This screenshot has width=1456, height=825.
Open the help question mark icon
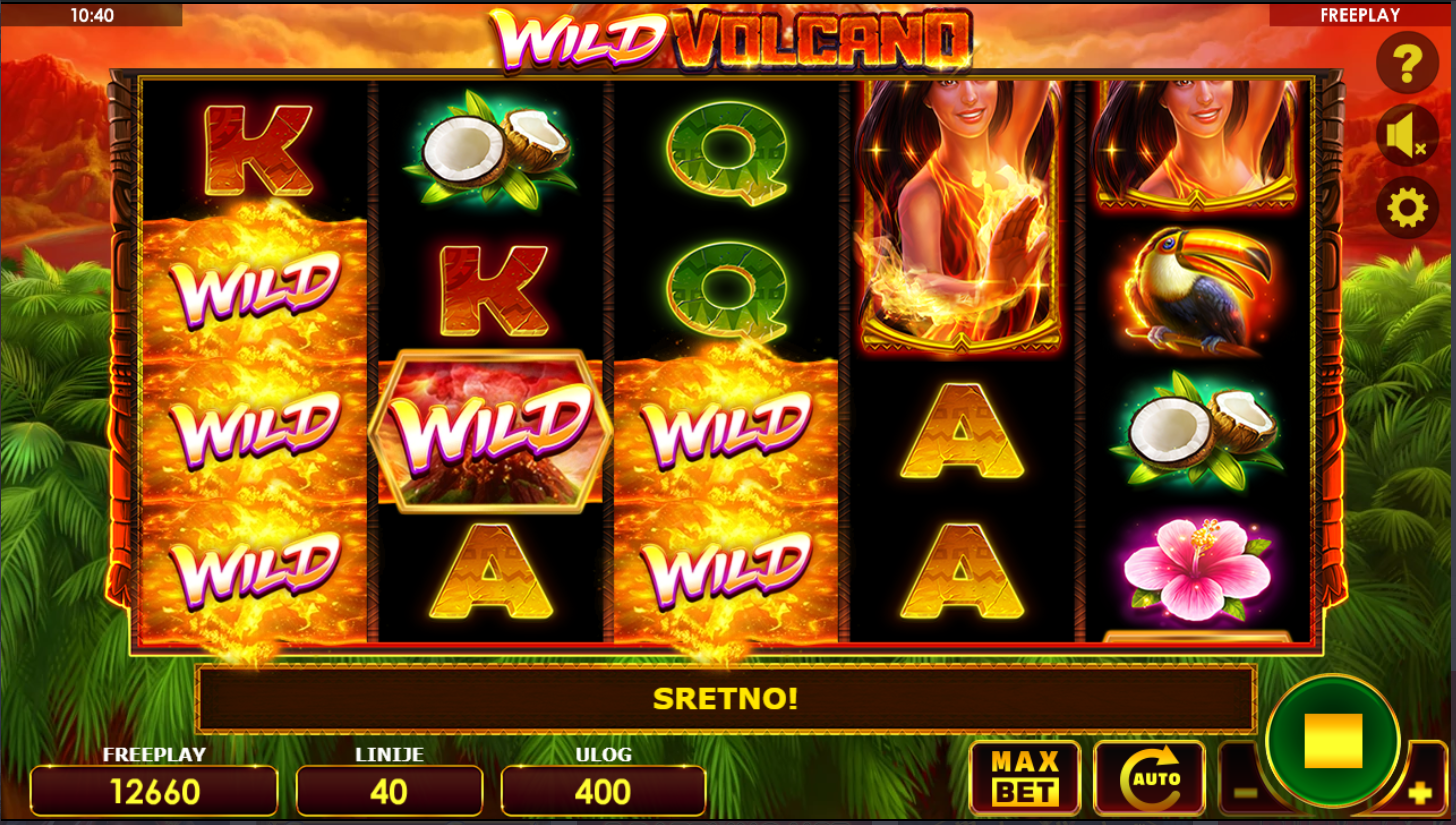click(x=1407, y=63)
